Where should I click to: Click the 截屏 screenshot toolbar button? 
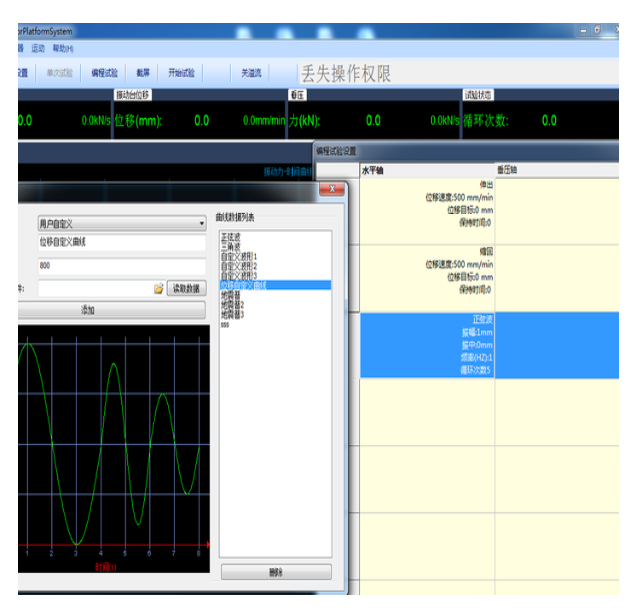click(143, 73)
